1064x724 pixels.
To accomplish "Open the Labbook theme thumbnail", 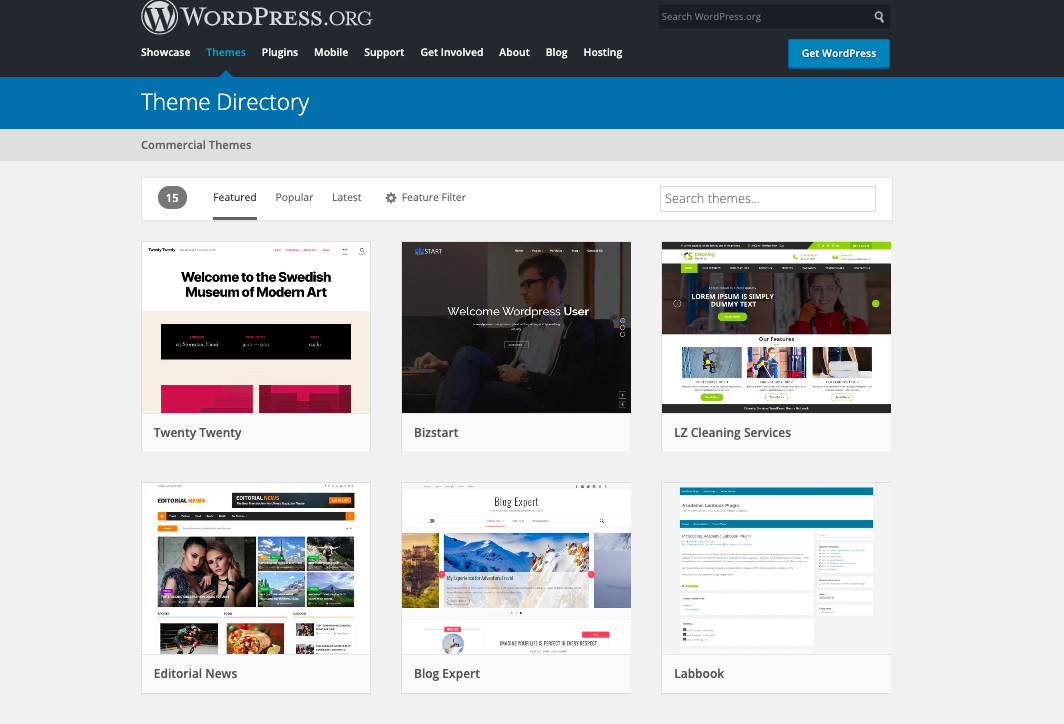I will [776, 569].
